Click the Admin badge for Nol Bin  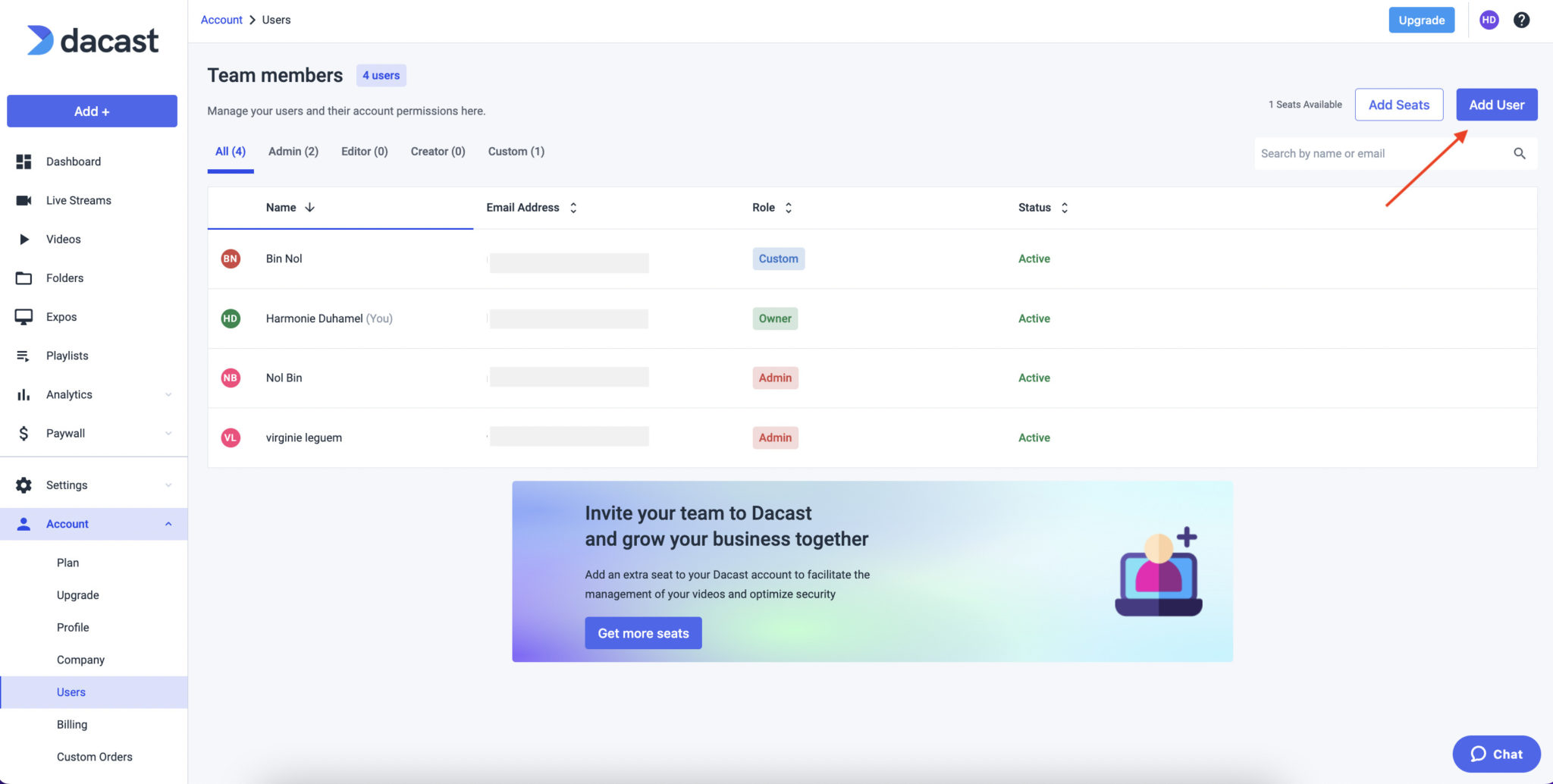pyautogui.click(x=775, y=378)
